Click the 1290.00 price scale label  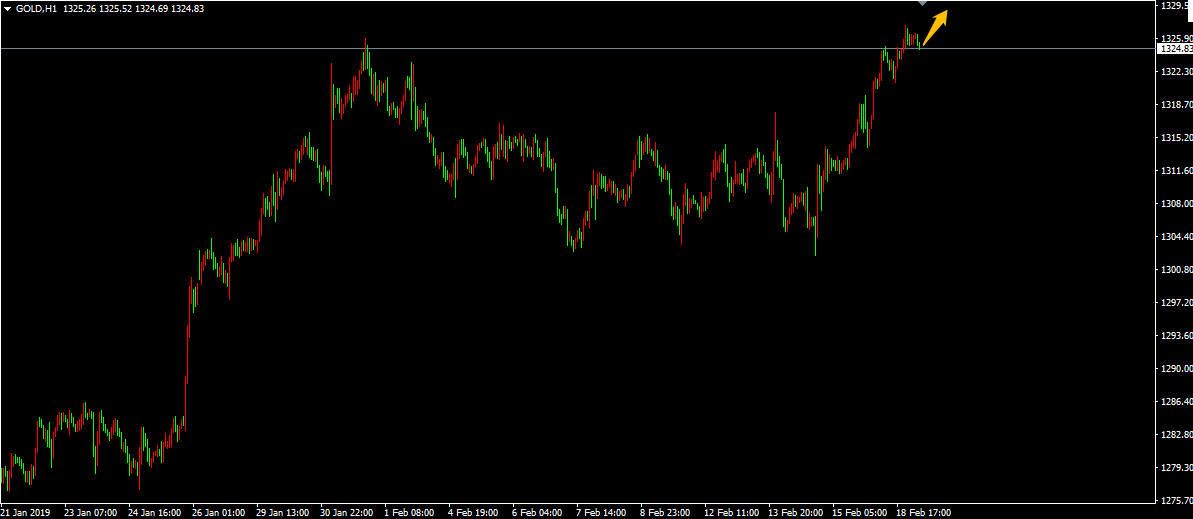pyautogui.click(x=1176, y=369)
